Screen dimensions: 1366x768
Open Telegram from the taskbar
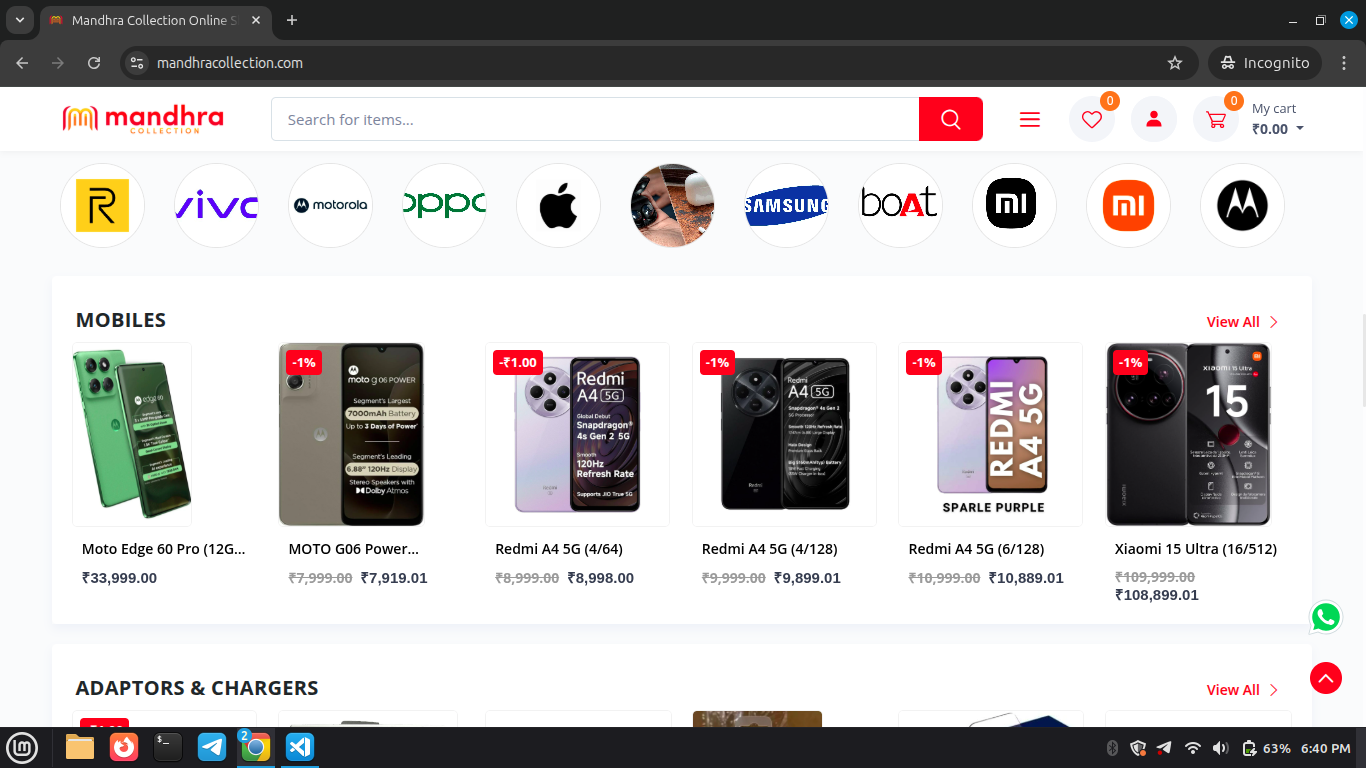pyautogui.click(x=212, y=747)
